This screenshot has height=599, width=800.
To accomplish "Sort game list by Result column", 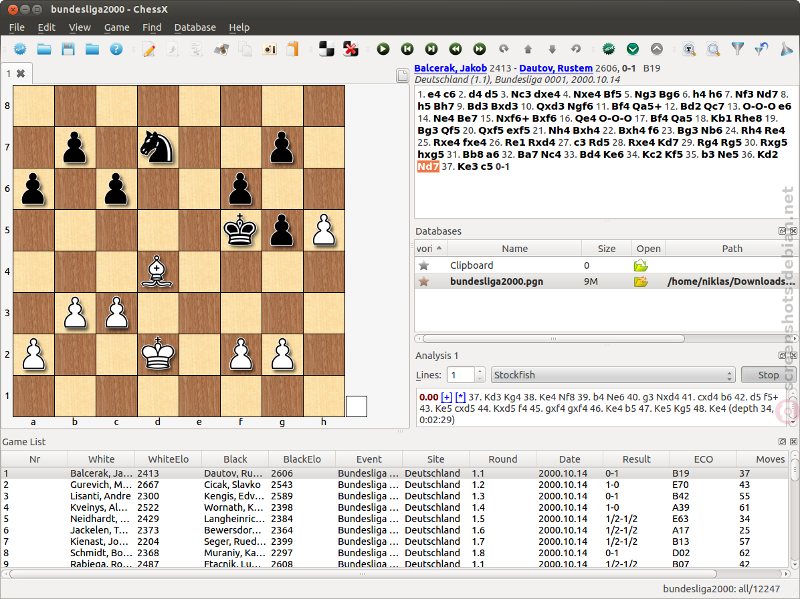I will click(636, 459).
